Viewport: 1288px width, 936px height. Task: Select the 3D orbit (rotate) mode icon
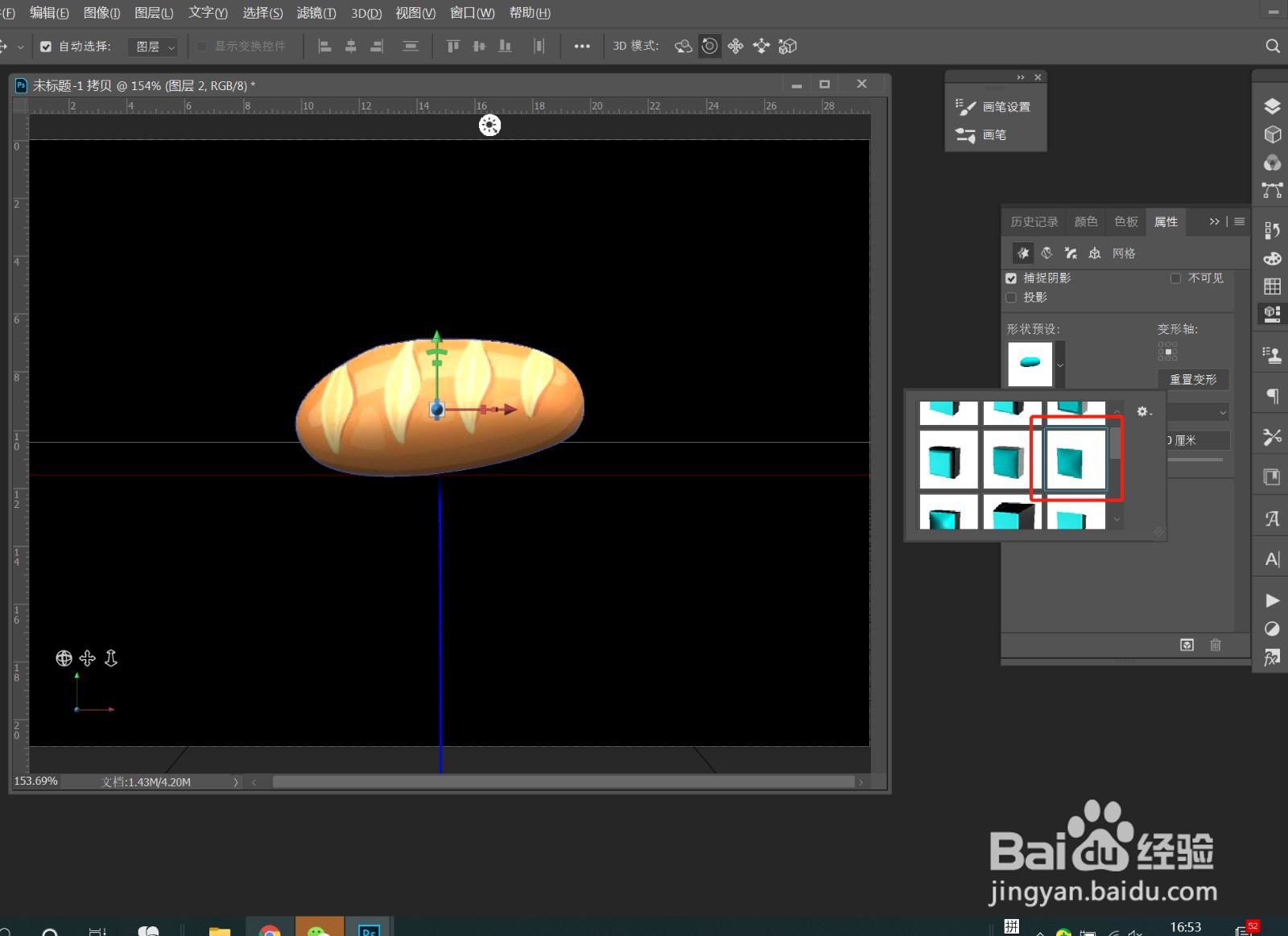pyautogui.click(x=683, y=46)
